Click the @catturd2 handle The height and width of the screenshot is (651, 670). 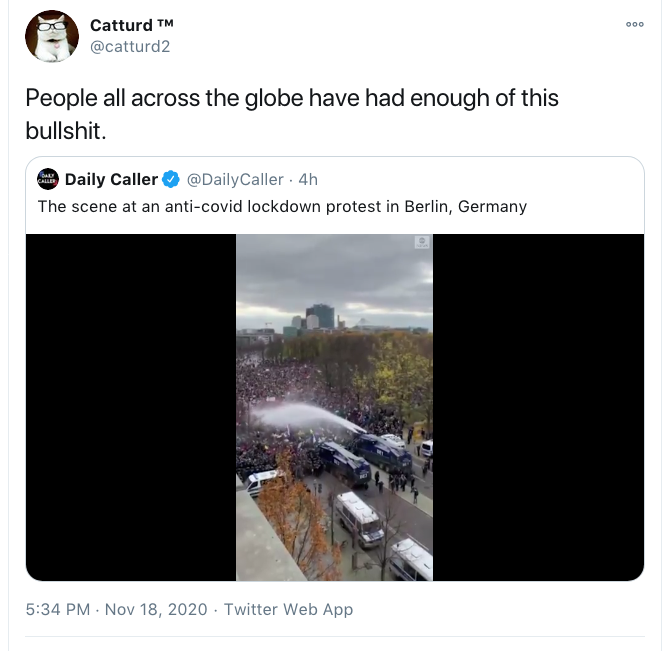click(x=130, y=46)
